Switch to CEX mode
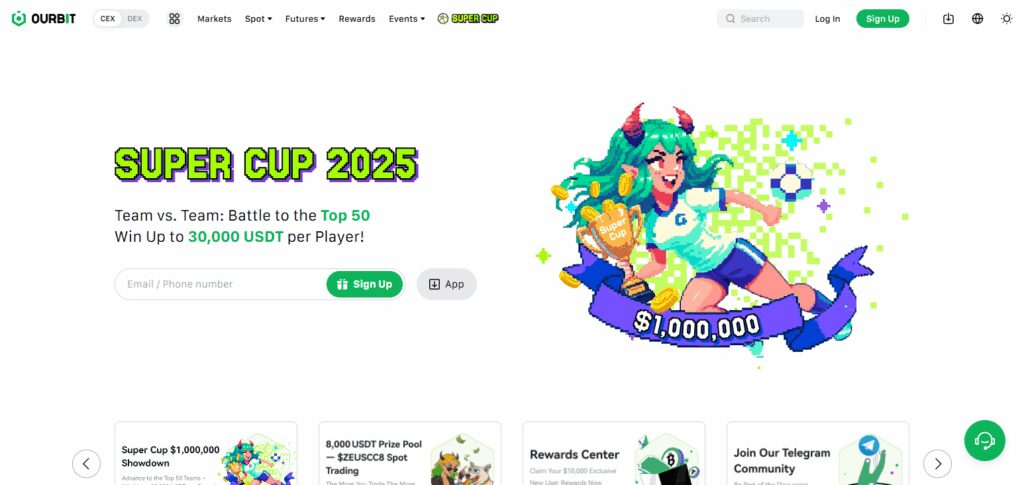 108,19
